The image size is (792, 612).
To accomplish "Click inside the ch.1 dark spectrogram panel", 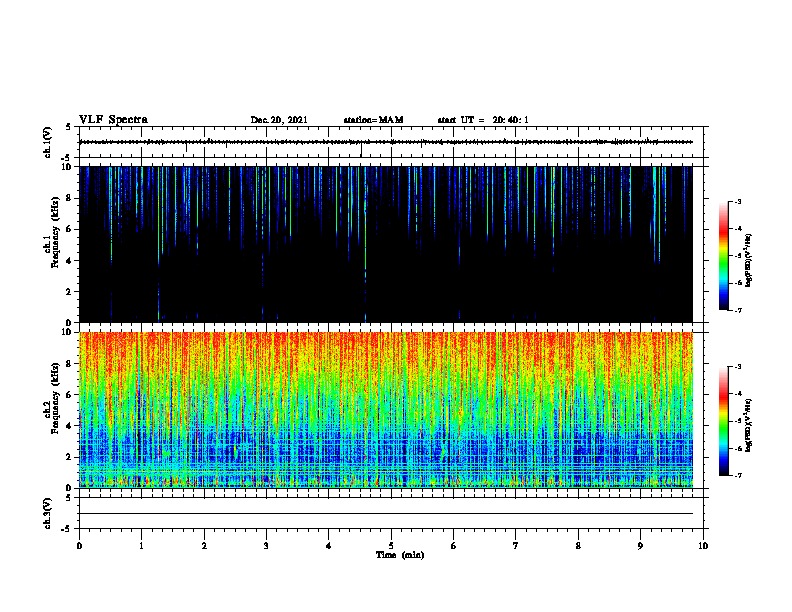I will pos(386,244).
